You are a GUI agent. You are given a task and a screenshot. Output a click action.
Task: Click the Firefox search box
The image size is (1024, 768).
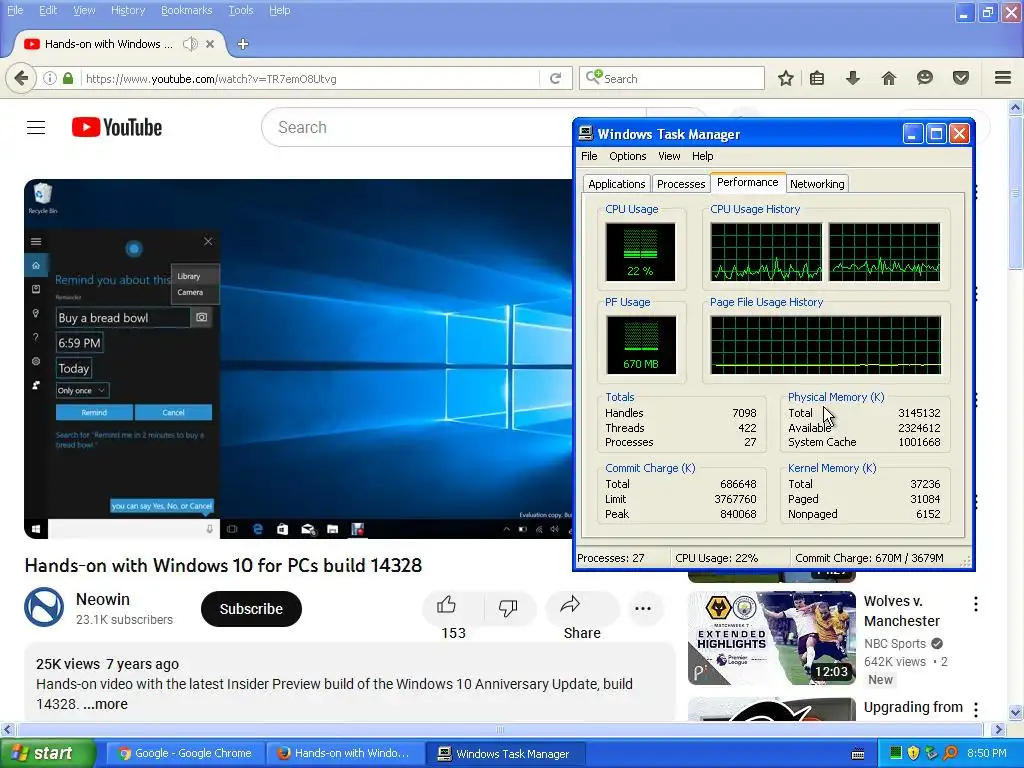(671, 78)
